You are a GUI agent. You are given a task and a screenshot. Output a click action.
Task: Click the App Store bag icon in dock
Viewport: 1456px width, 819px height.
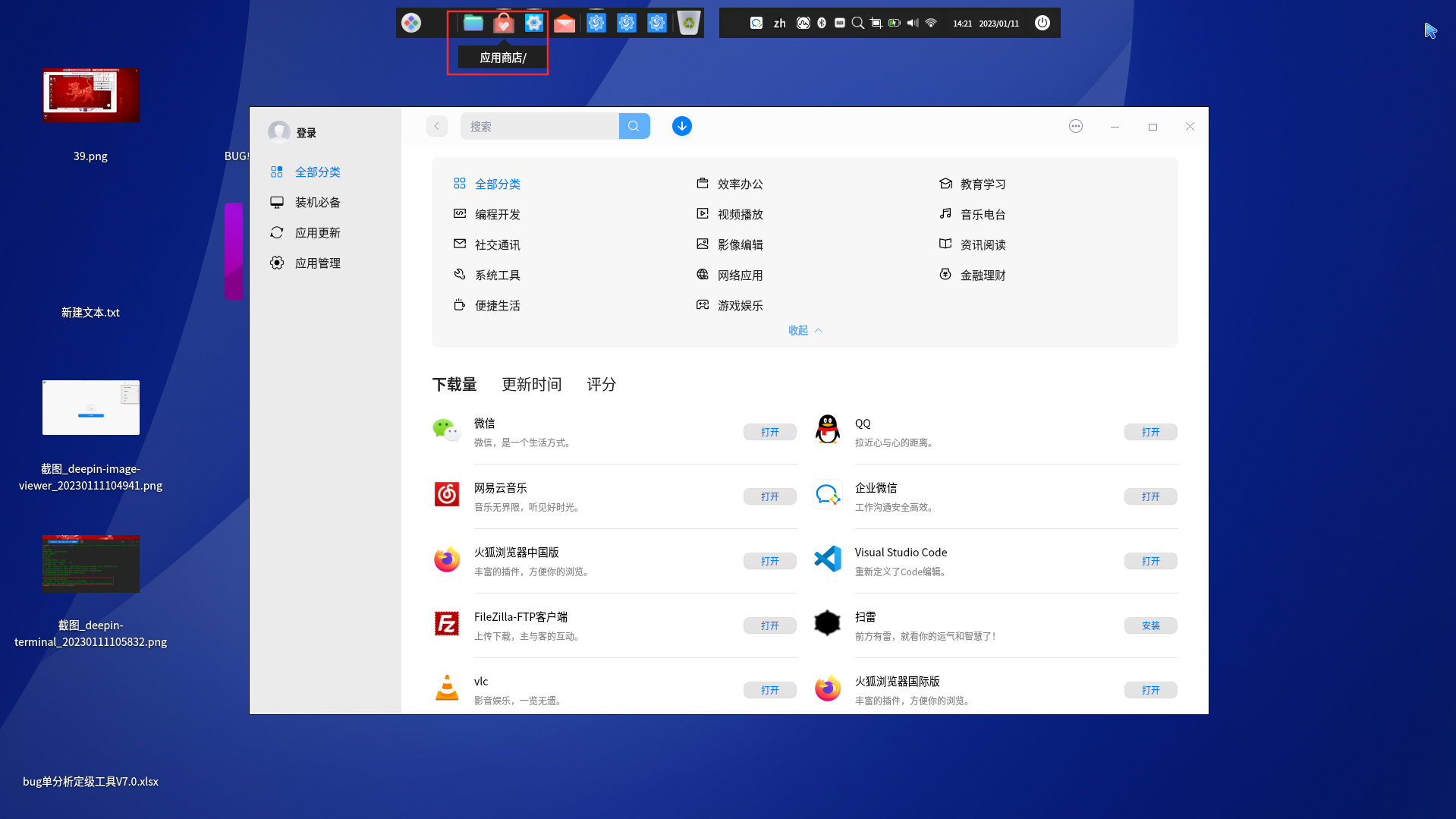503,24
